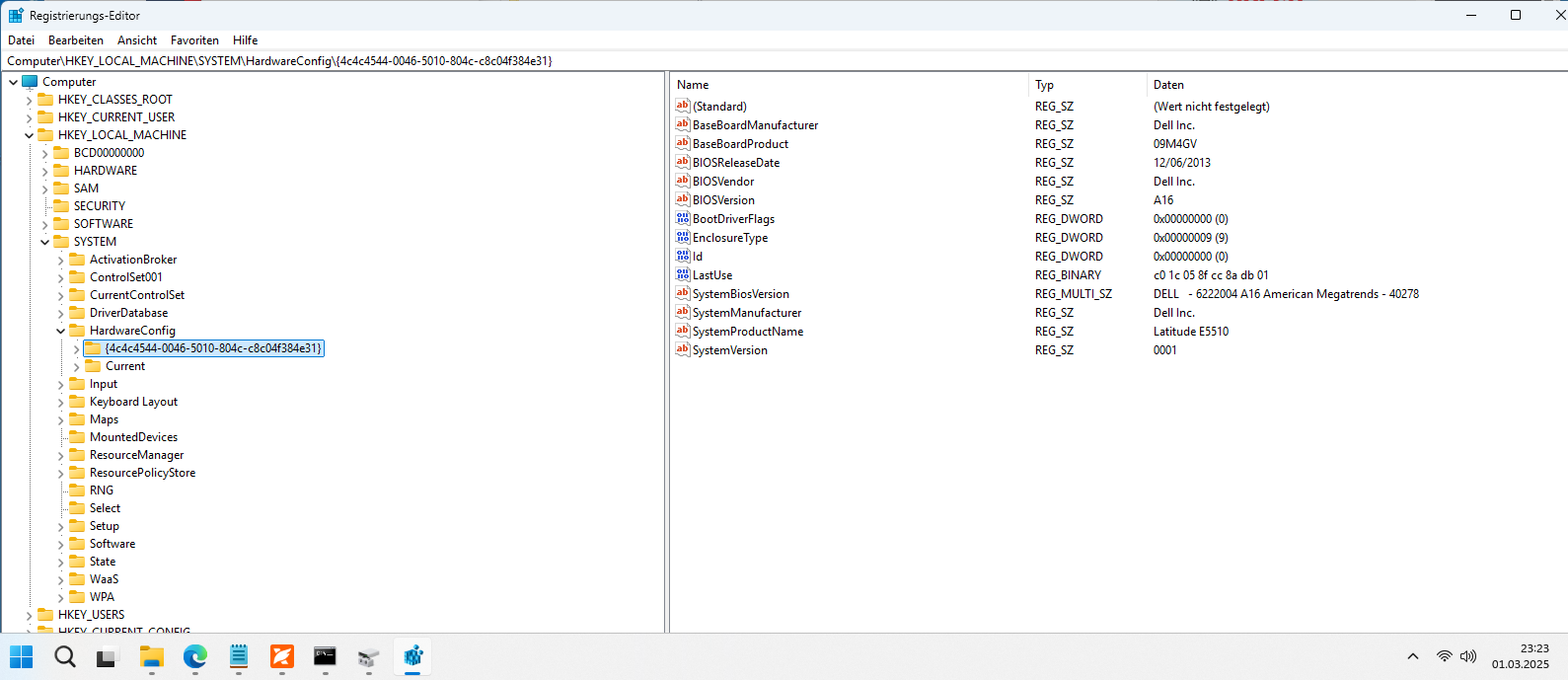Collapse the SYSTEM key chevron
This screenshot has width=1568, height=680.
44,242
